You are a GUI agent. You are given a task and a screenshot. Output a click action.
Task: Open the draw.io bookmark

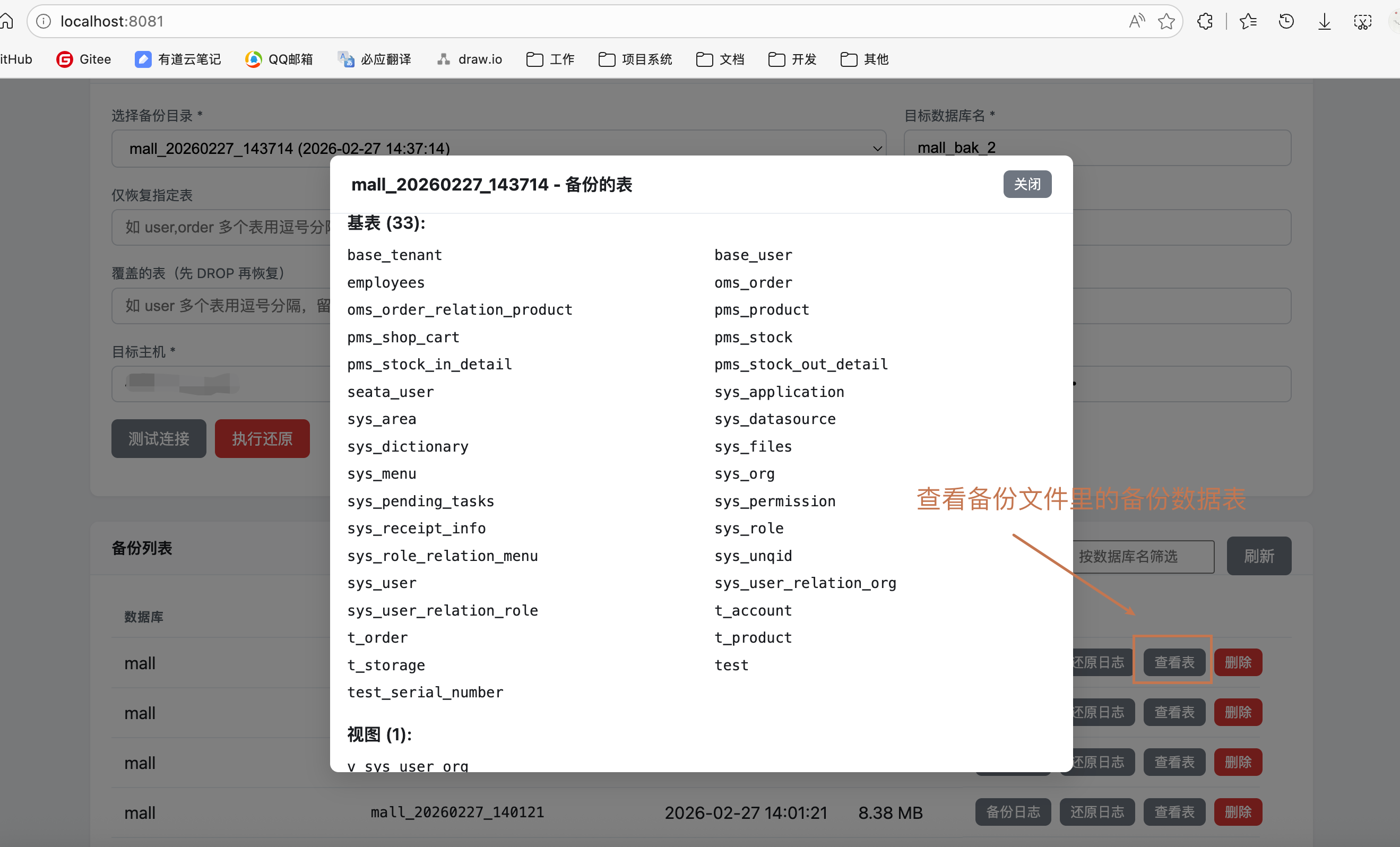point(469,59)
